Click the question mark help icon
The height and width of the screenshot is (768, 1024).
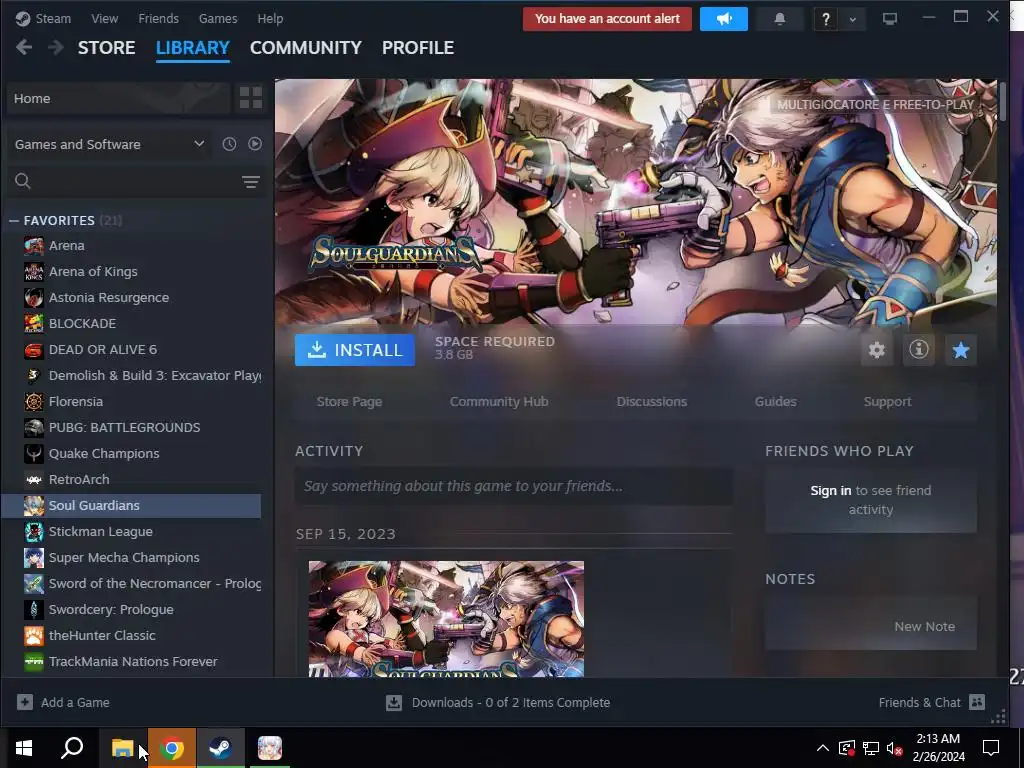point(825,20)
